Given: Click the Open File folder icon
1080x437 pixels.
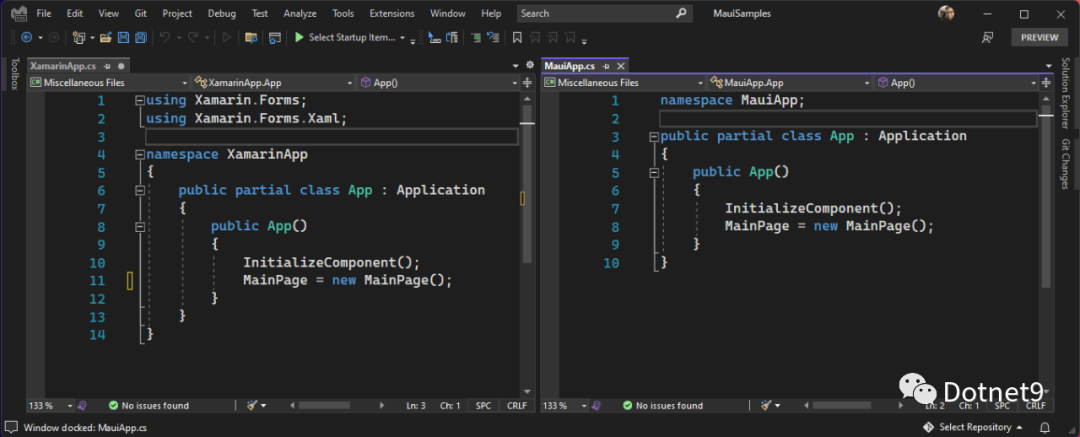Looking at the screenshot, I should coord(105,37).
